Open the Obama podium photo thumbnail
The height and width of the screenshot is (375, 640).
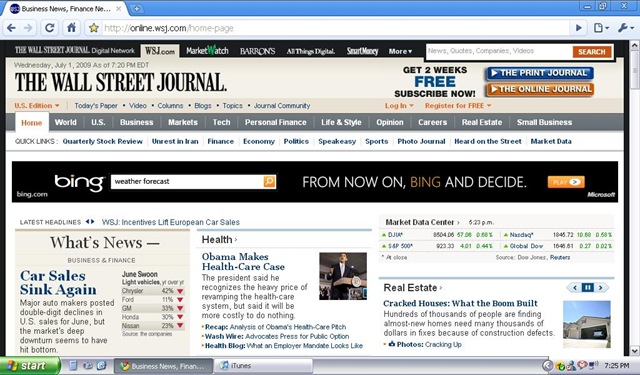[343, 276]
